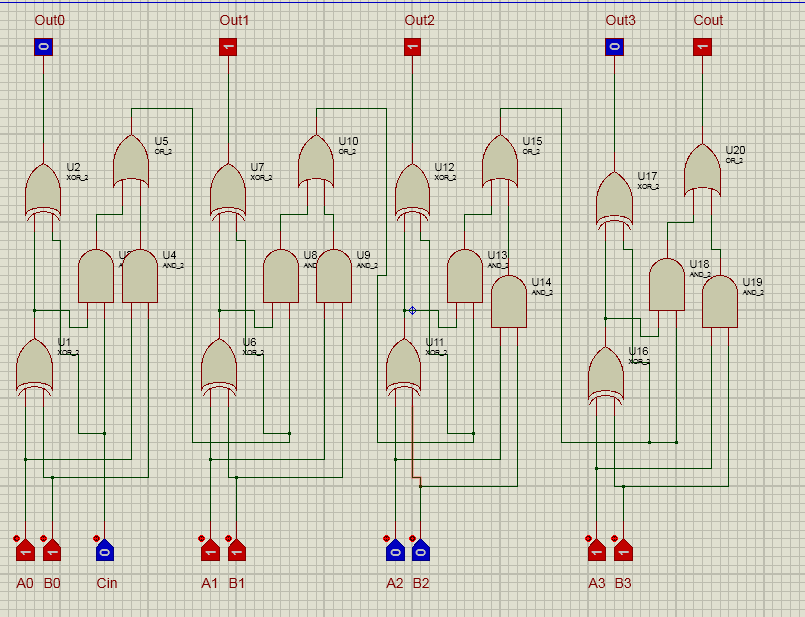Click the Cout output probe
The height and width of the screenshot is (617, 805).
[703, 45]
